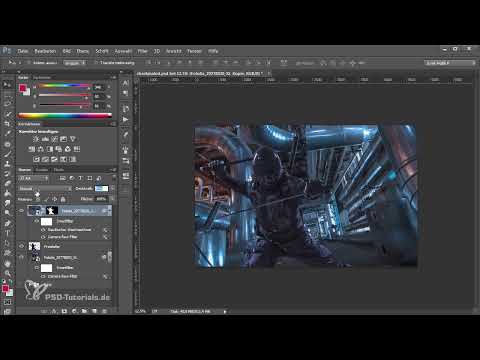
Task: Click the Fläche fill value field
Action: [x=101, y=199]
